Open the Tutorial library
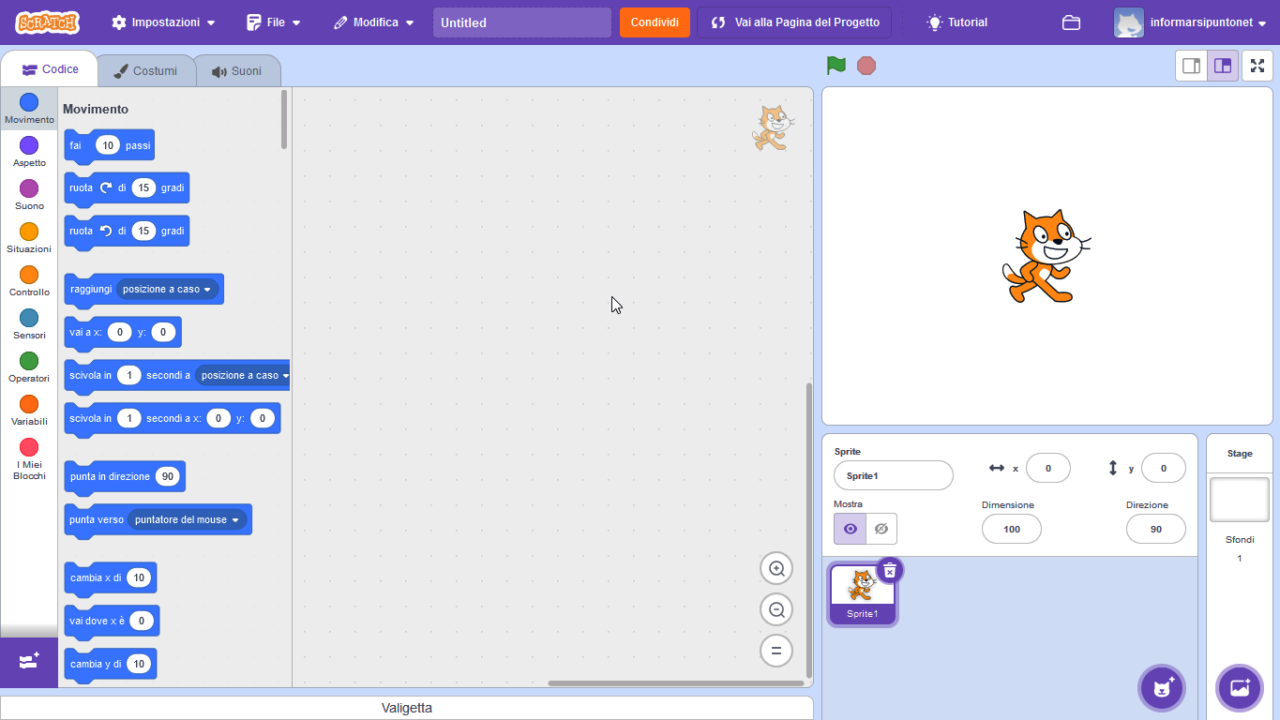 [957, 22]
